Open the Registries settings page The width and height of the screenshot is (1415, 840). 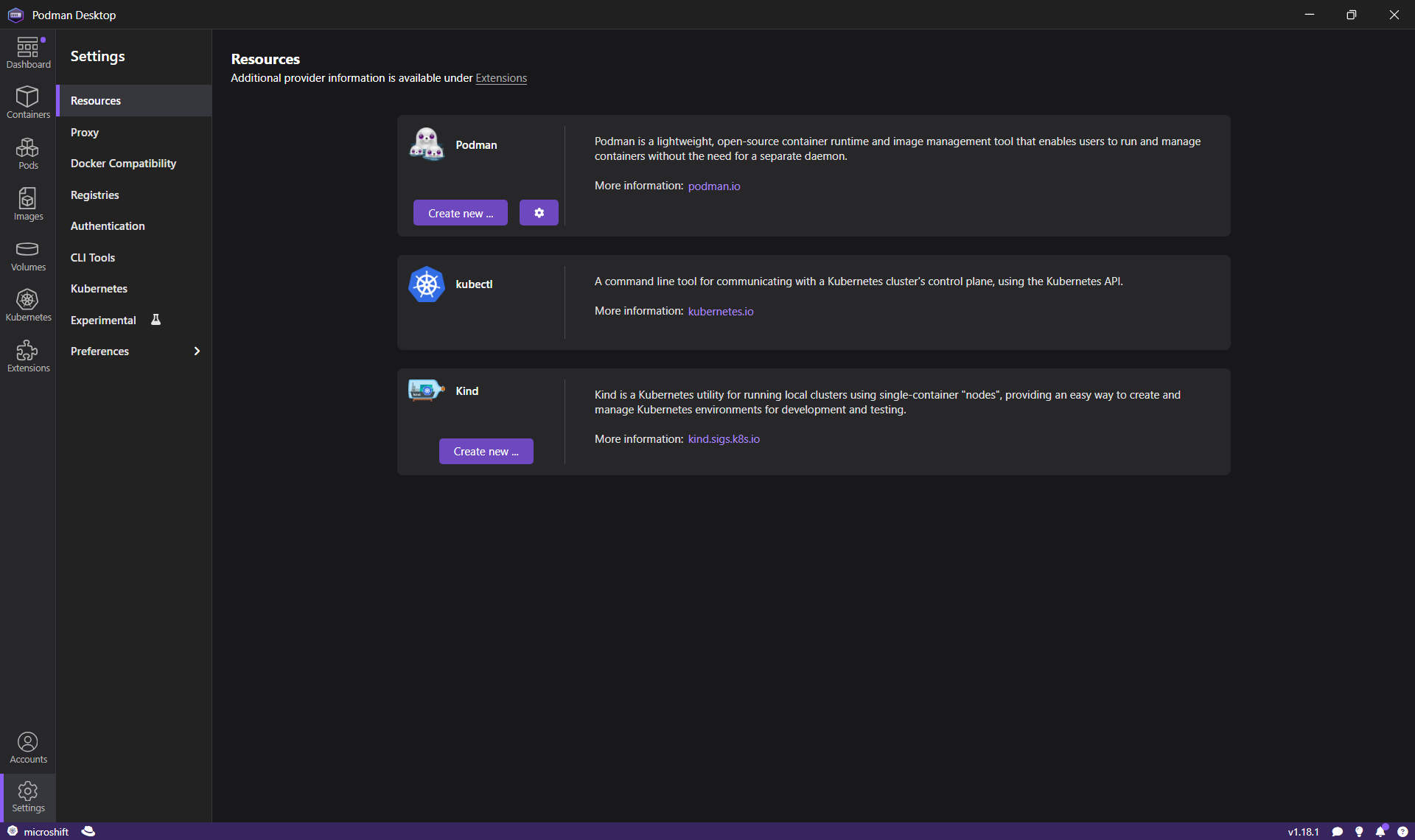pos(94,195)
